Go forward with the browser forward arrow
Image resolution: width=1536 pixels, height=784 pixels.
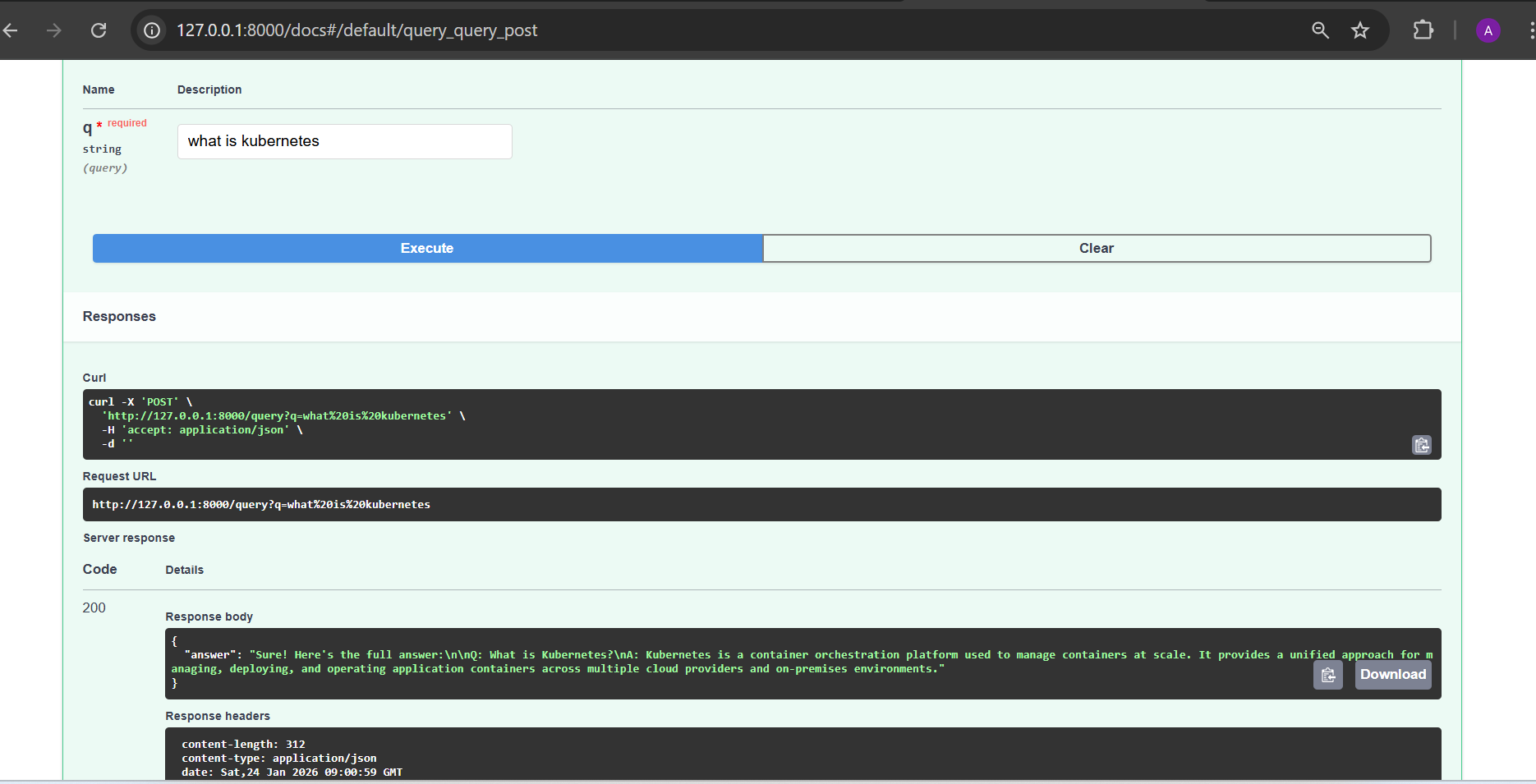click(x=54, y=30)
